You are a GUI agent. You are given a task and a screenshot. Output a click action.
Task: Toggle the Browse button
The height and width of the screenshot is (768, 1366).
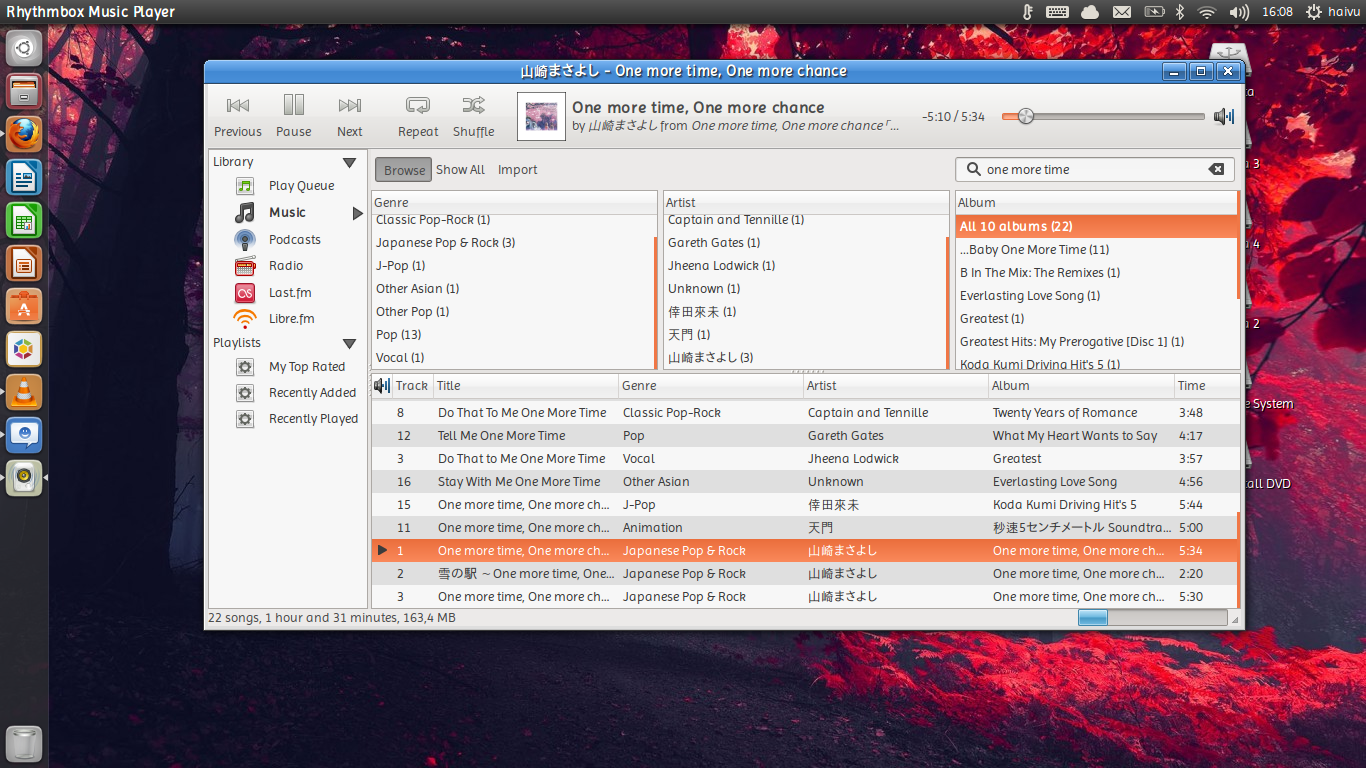404,170
